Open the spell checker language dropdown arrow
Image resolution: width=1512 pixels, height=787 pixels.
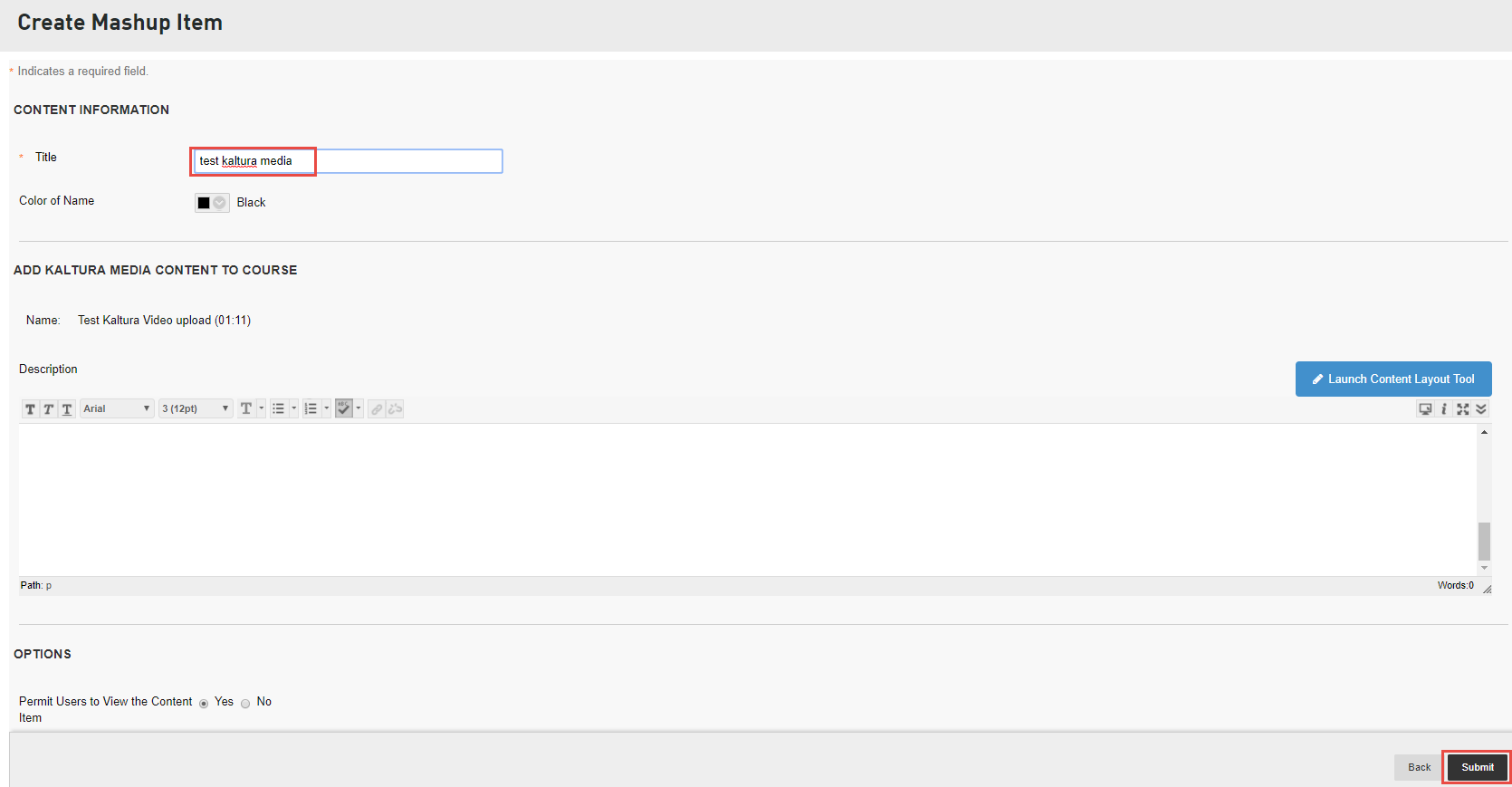point(359,409)
